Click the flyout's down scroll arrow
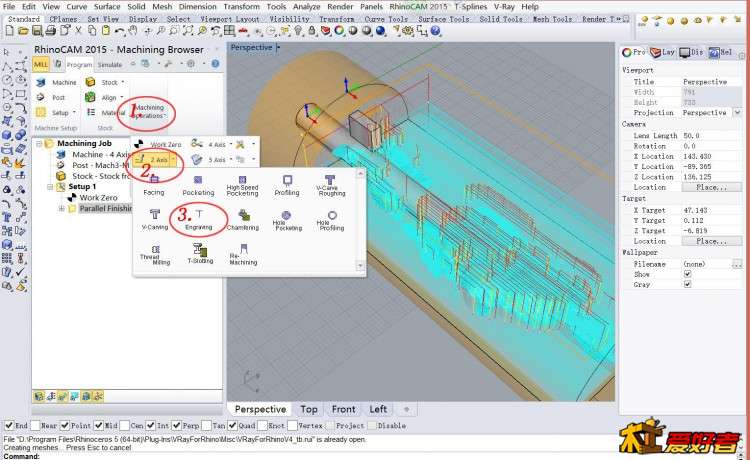The height and width of the screenshot is (460, 750). (361, 265)
